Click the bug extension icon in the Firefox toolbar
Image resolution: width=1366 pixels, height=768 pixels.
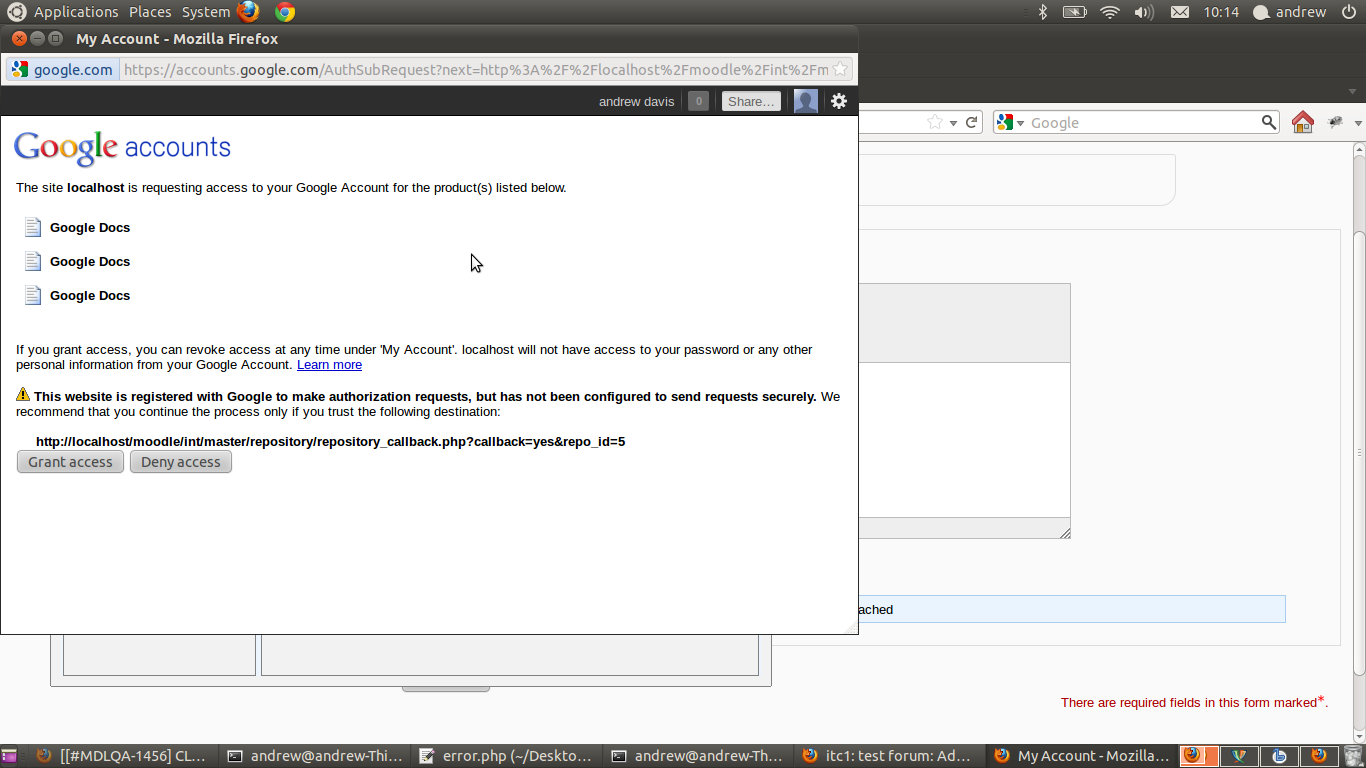(1335, 122)
